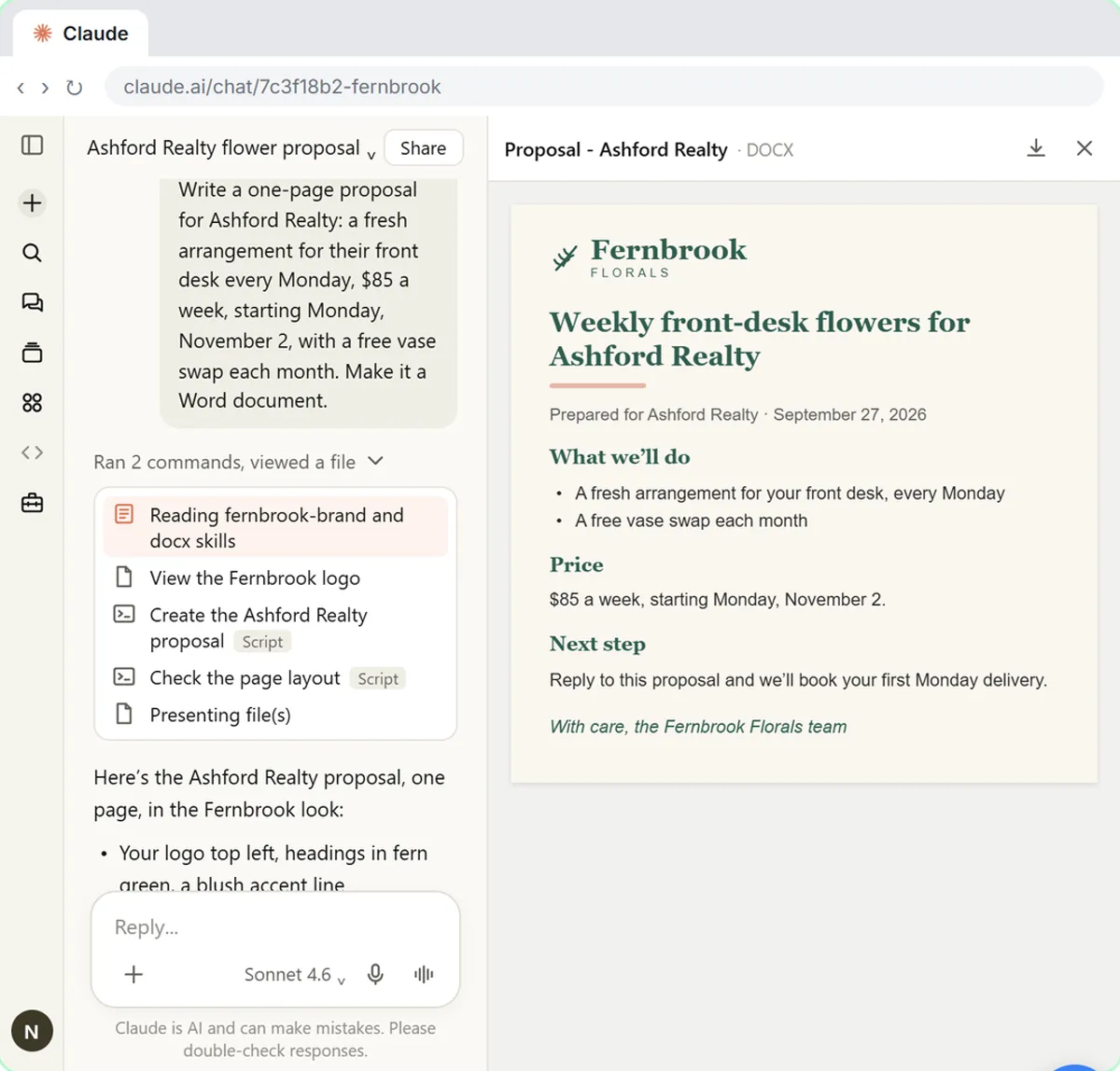Click the A free vase swap each month bullet
This screenshot has width=1120, height=1071.
point(691,521)
